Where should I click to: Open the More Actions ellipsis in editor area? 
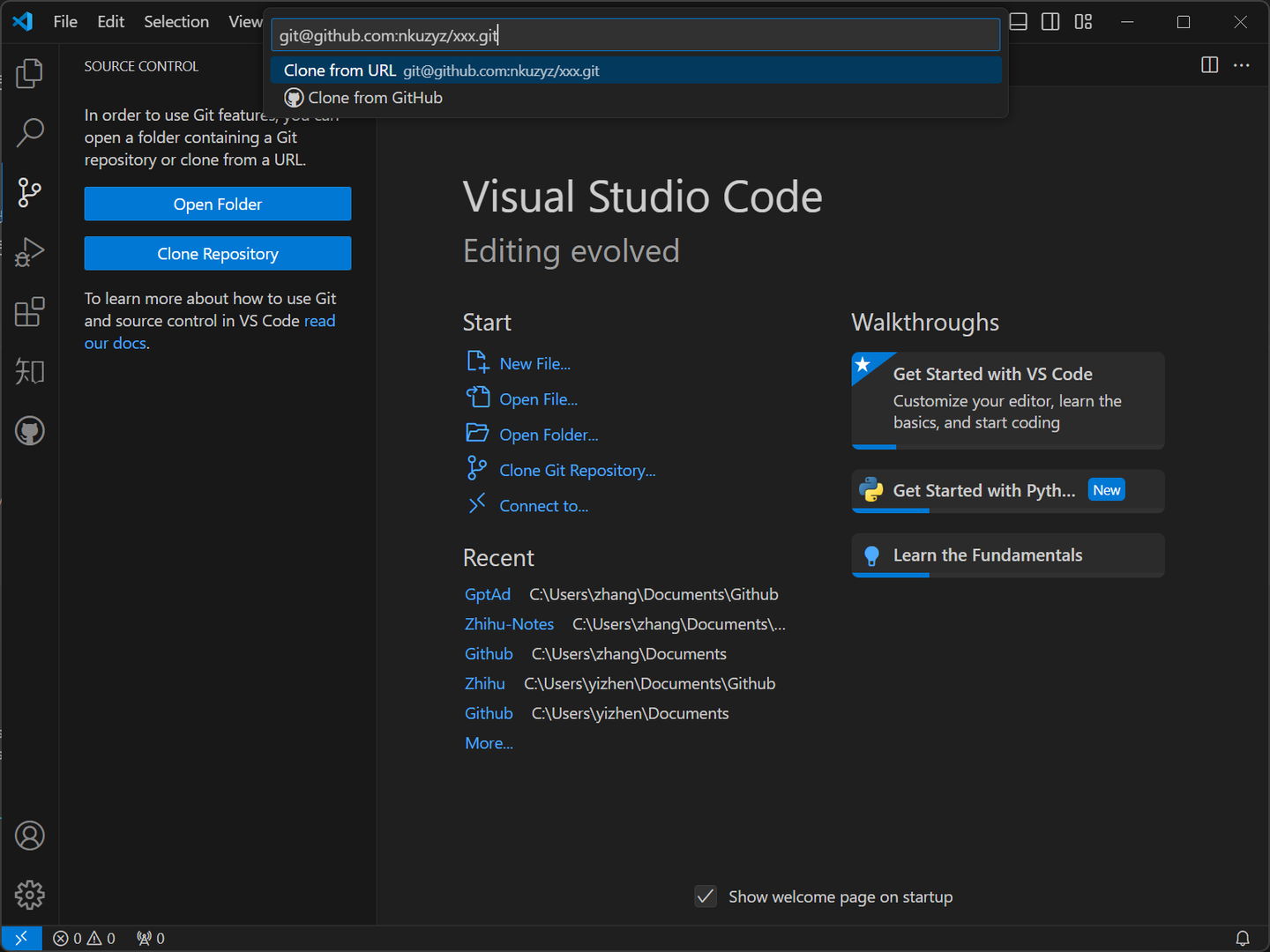[1242, 65]
